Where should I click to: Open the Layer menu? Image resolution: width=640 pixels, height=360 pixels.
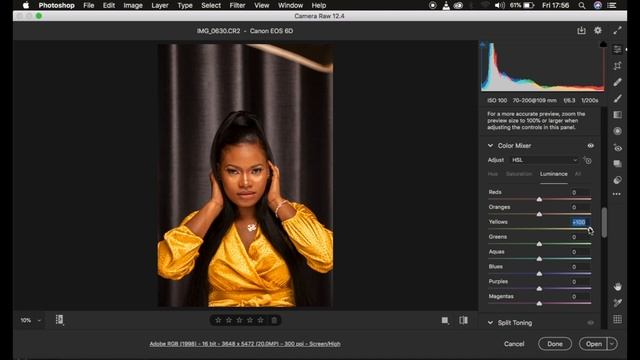pos(160,5)
